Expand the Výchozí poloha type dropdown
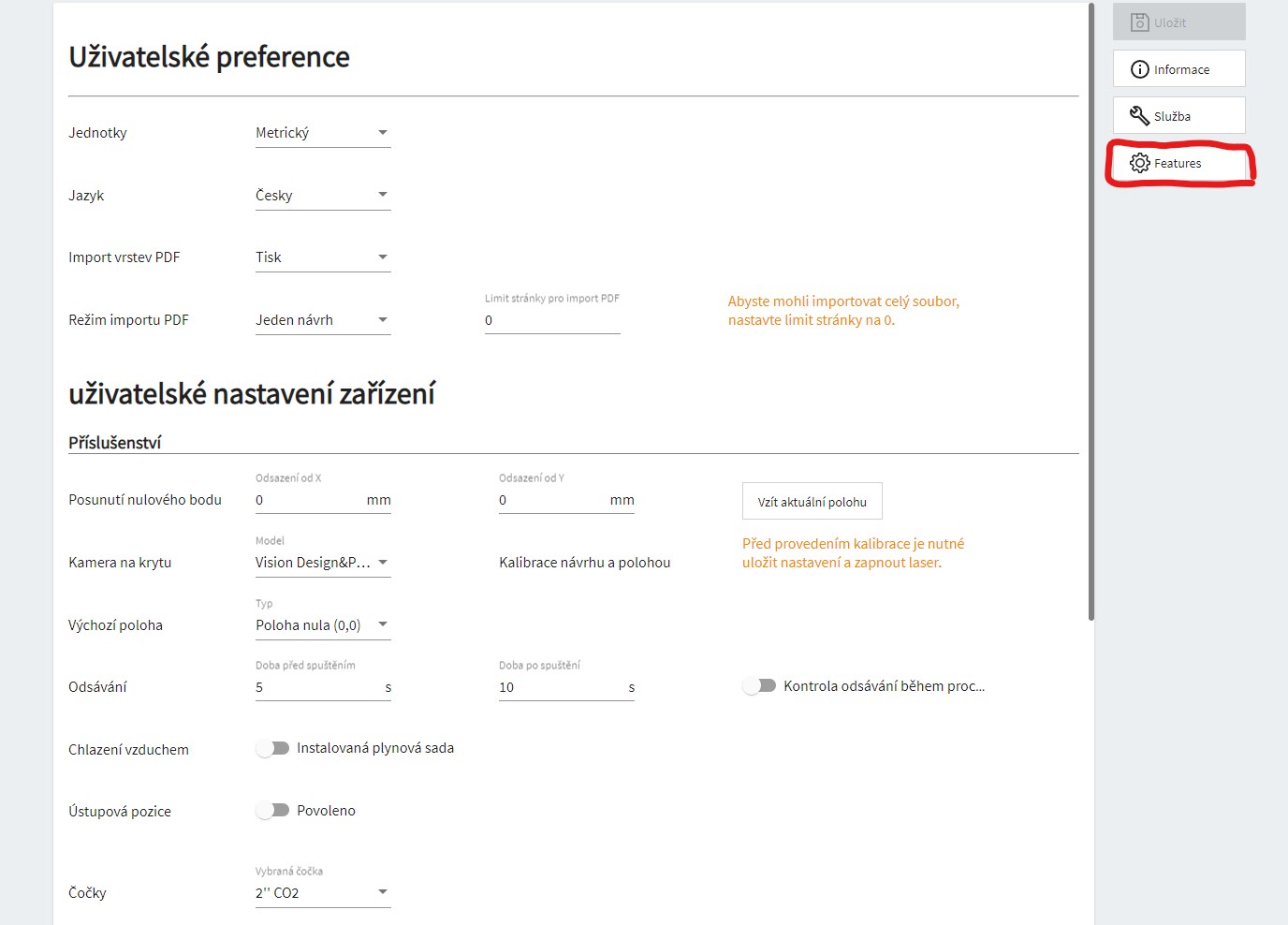The width and height of the screenshot is (1288, 925). (323, 625)
